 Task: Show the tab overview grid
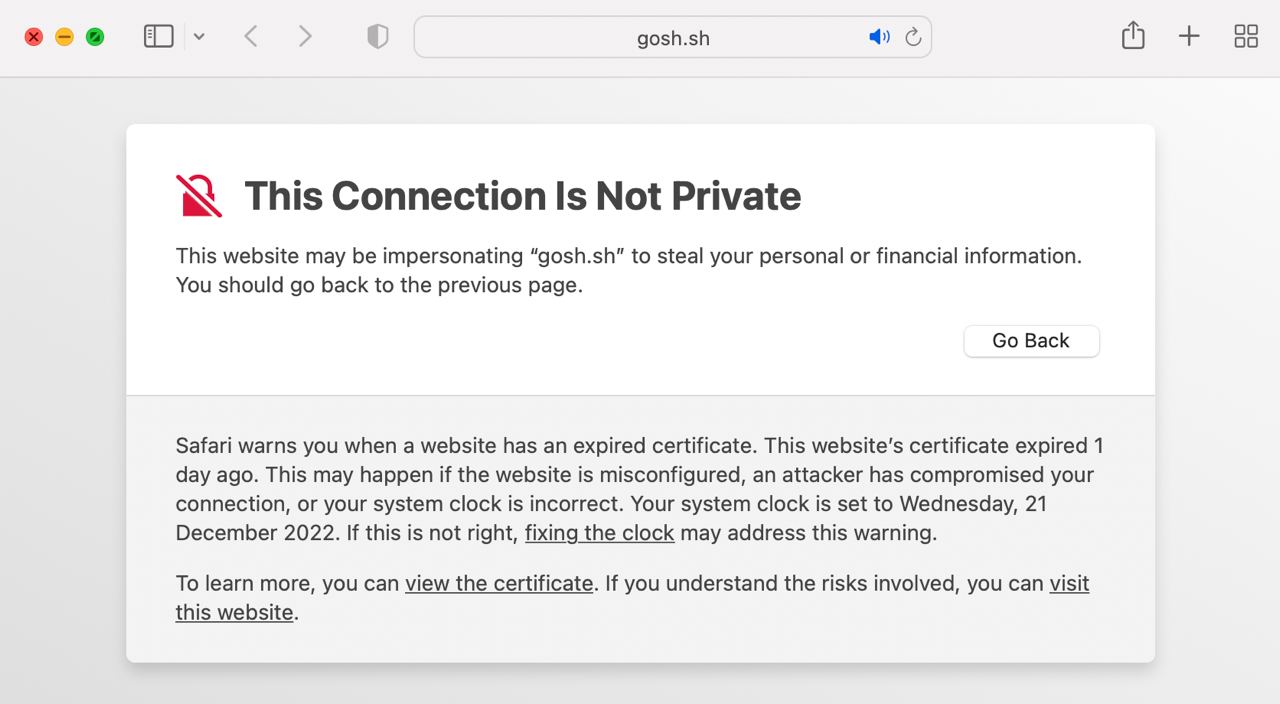[1246, 37]
